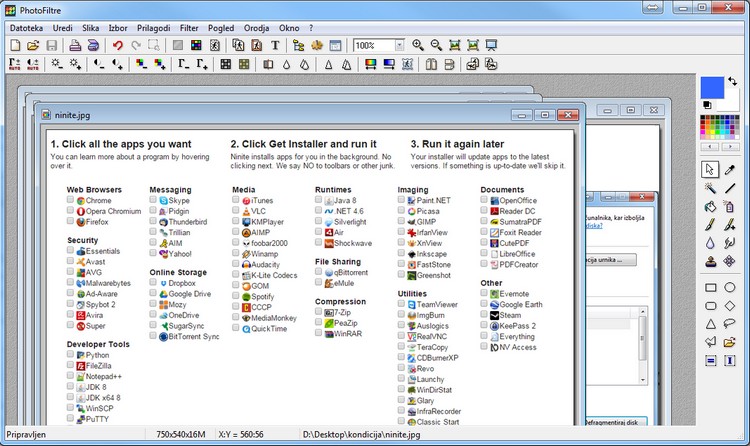This screenshot has height=446, width=750.
Task: Open the canvas size icon
Action: 256,45
